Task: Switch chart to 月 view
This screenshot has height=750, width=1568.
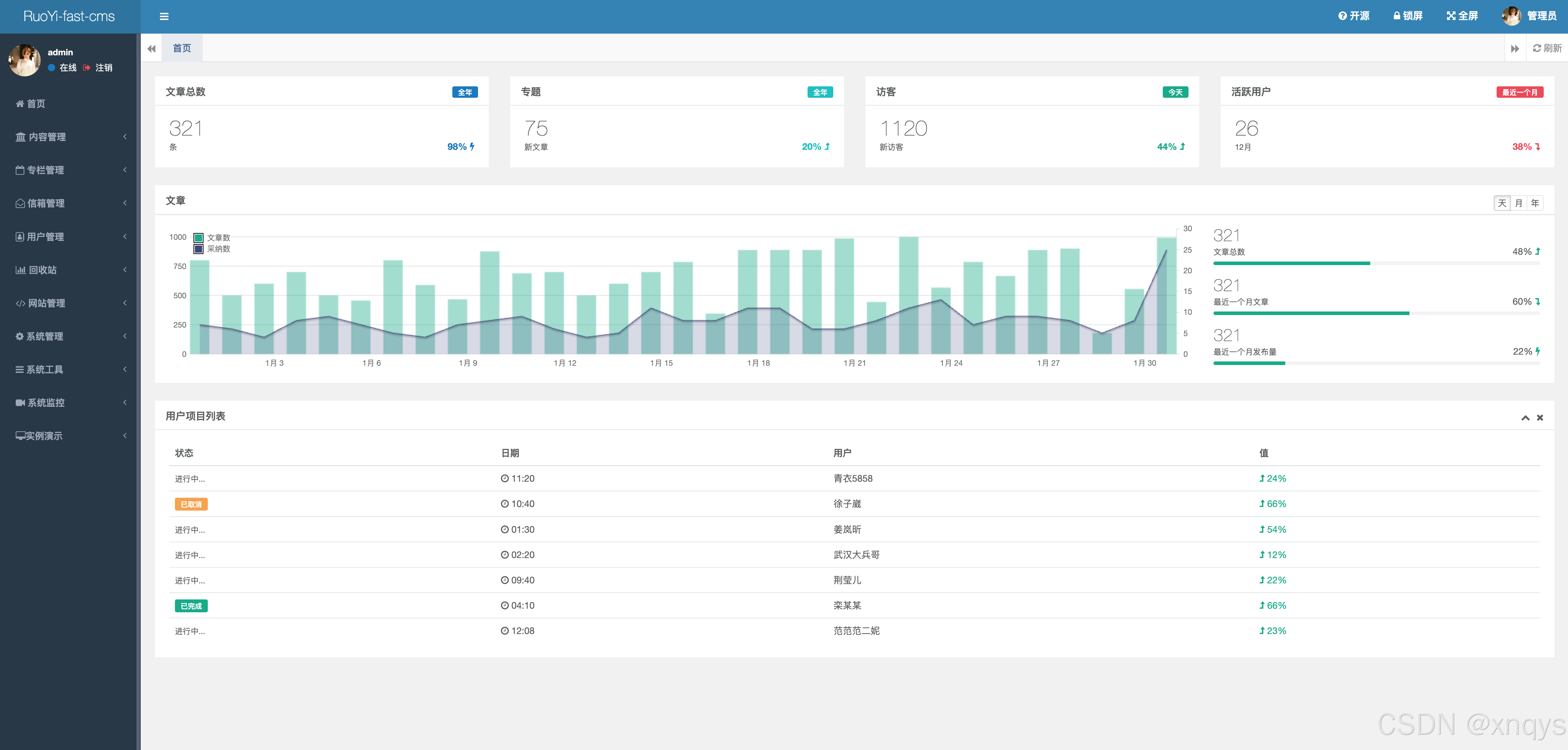Action: click(1519, 203)
